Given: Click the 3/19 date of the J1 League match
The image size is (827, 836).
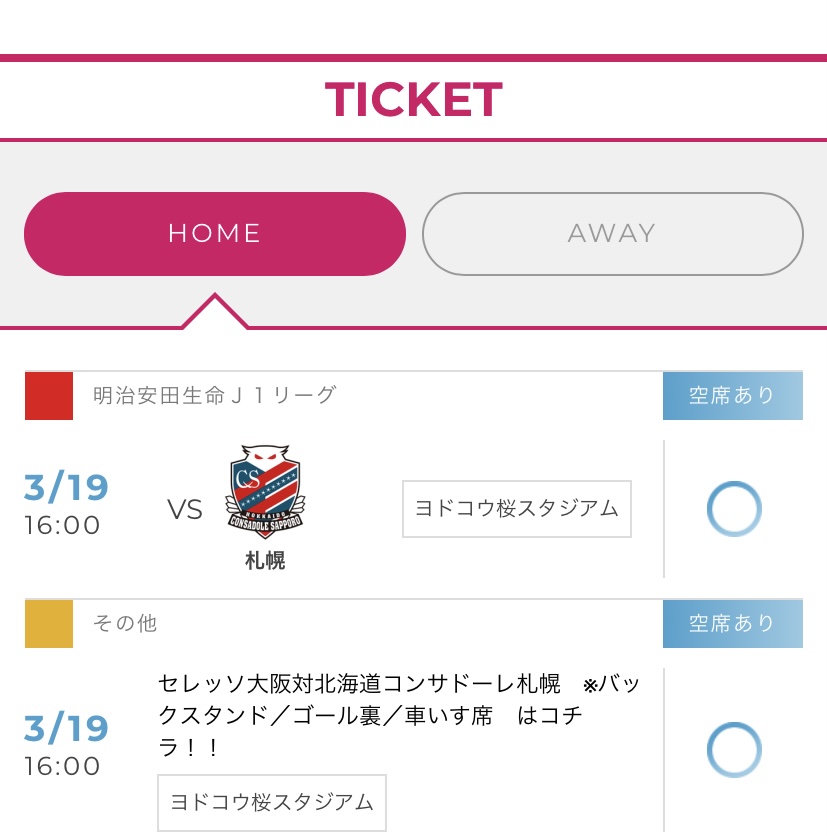Looking at the screenshot, I should click(x=66, y=488).
